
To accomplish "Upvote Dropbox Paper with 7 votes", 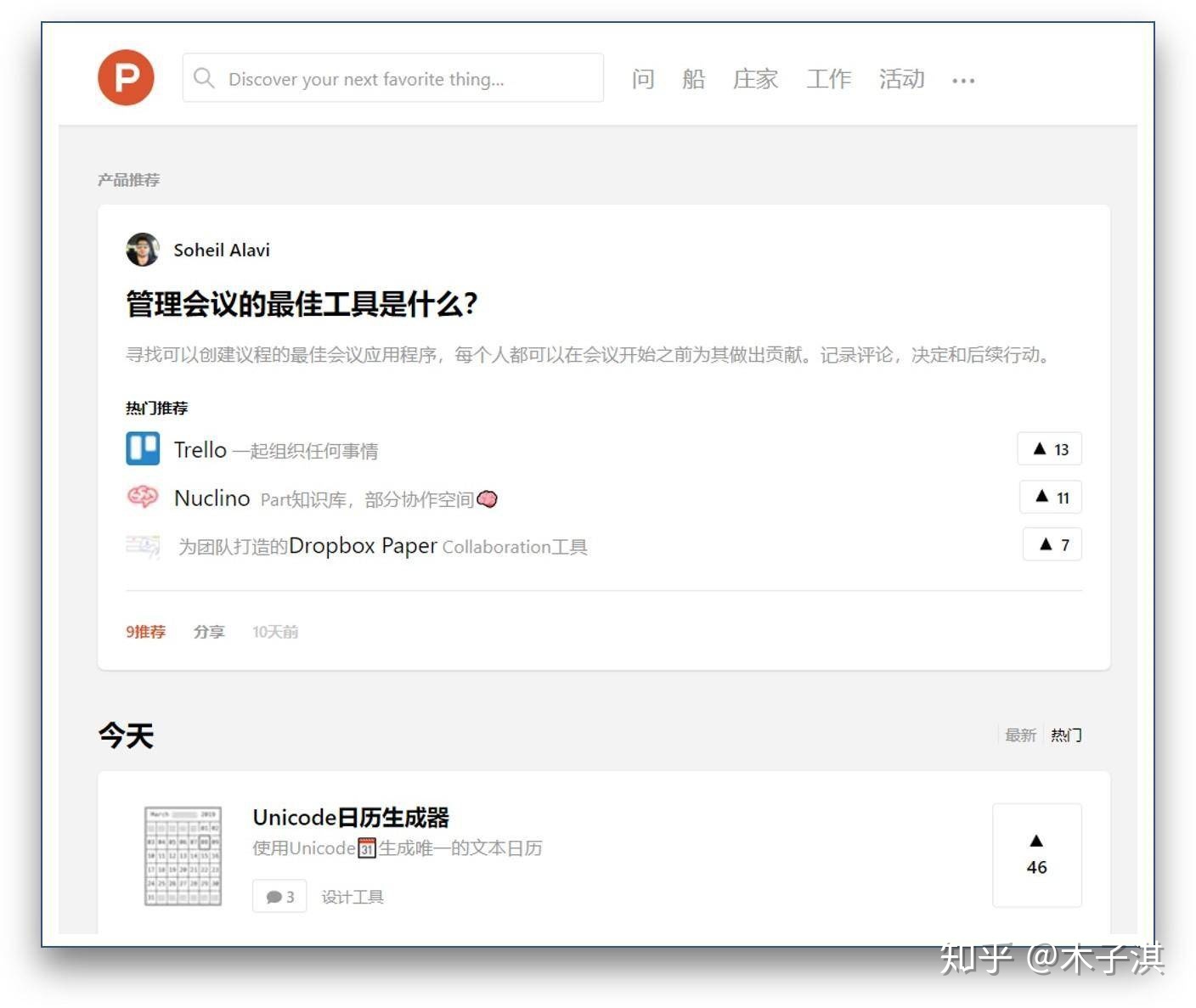I will 1052,545.
